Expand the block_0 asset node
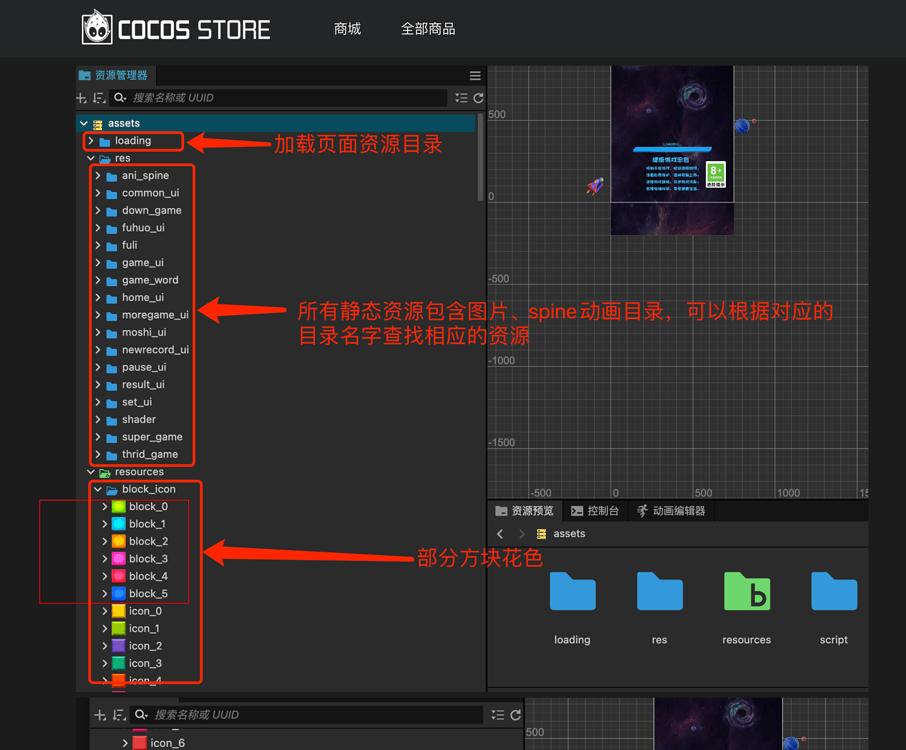This screenshot has width=906, height=750. tap(106, 506)
